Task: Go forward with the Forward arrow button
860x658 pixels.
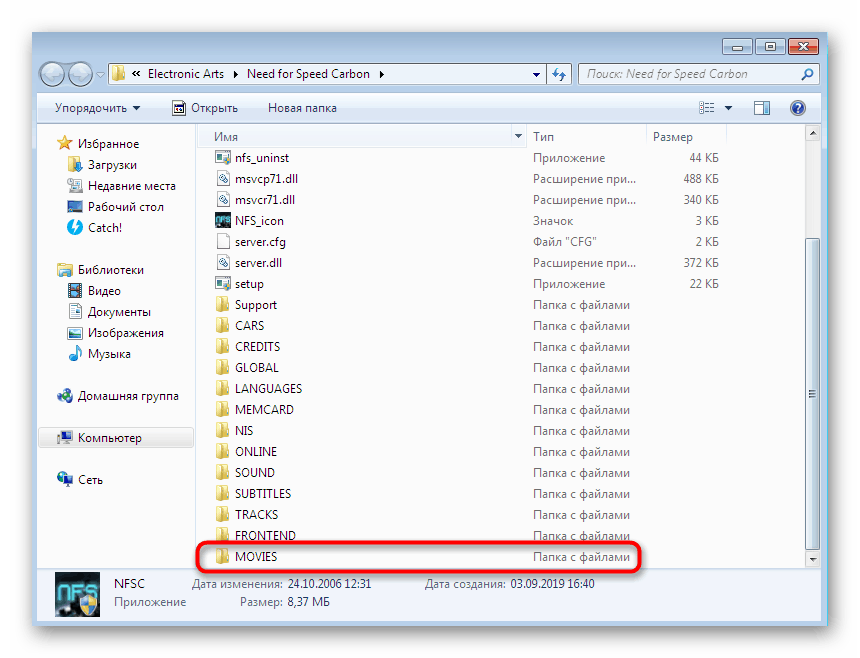Action: coord(80,75)
